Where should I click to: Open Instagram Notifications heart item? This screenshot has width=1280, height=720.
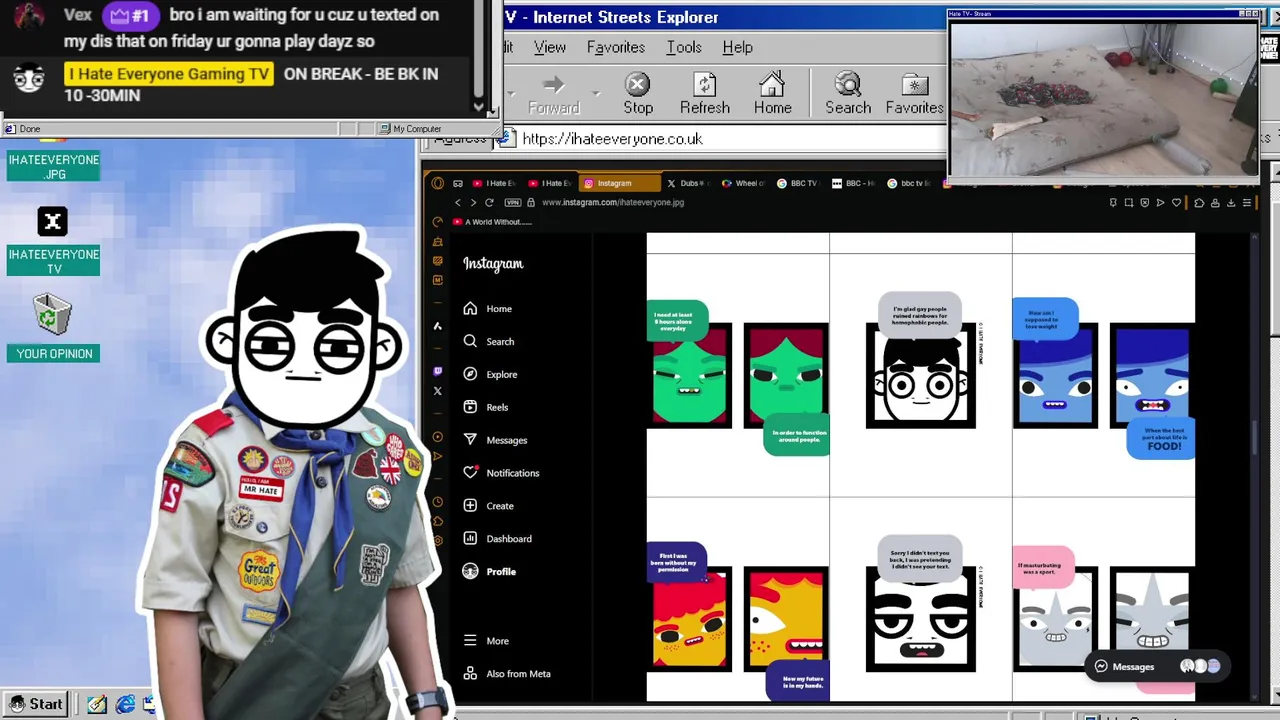pyautogui.click(x=501, y=473)
